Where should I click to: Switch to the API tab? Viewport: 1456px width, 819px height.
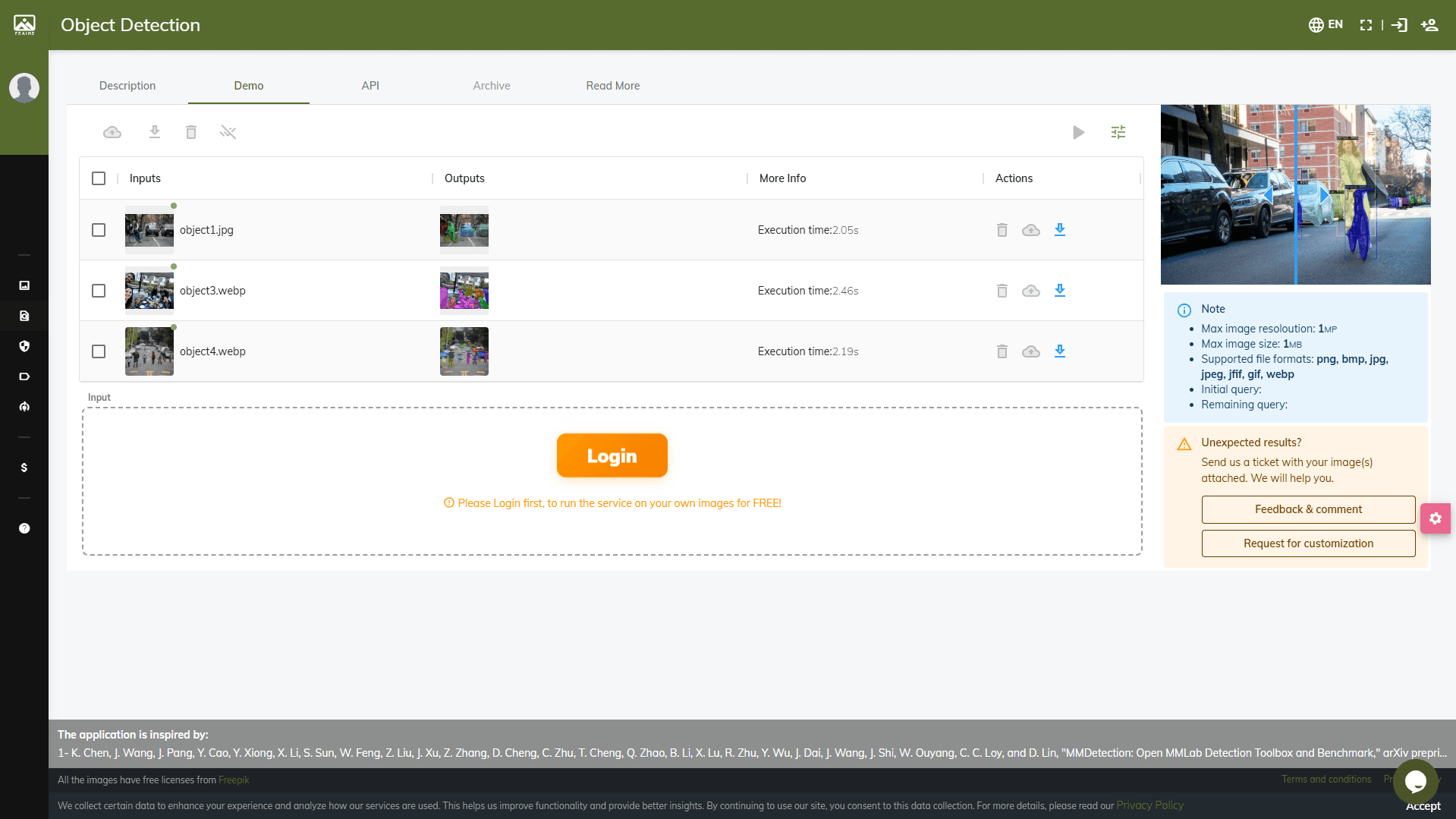pos(370,85)
